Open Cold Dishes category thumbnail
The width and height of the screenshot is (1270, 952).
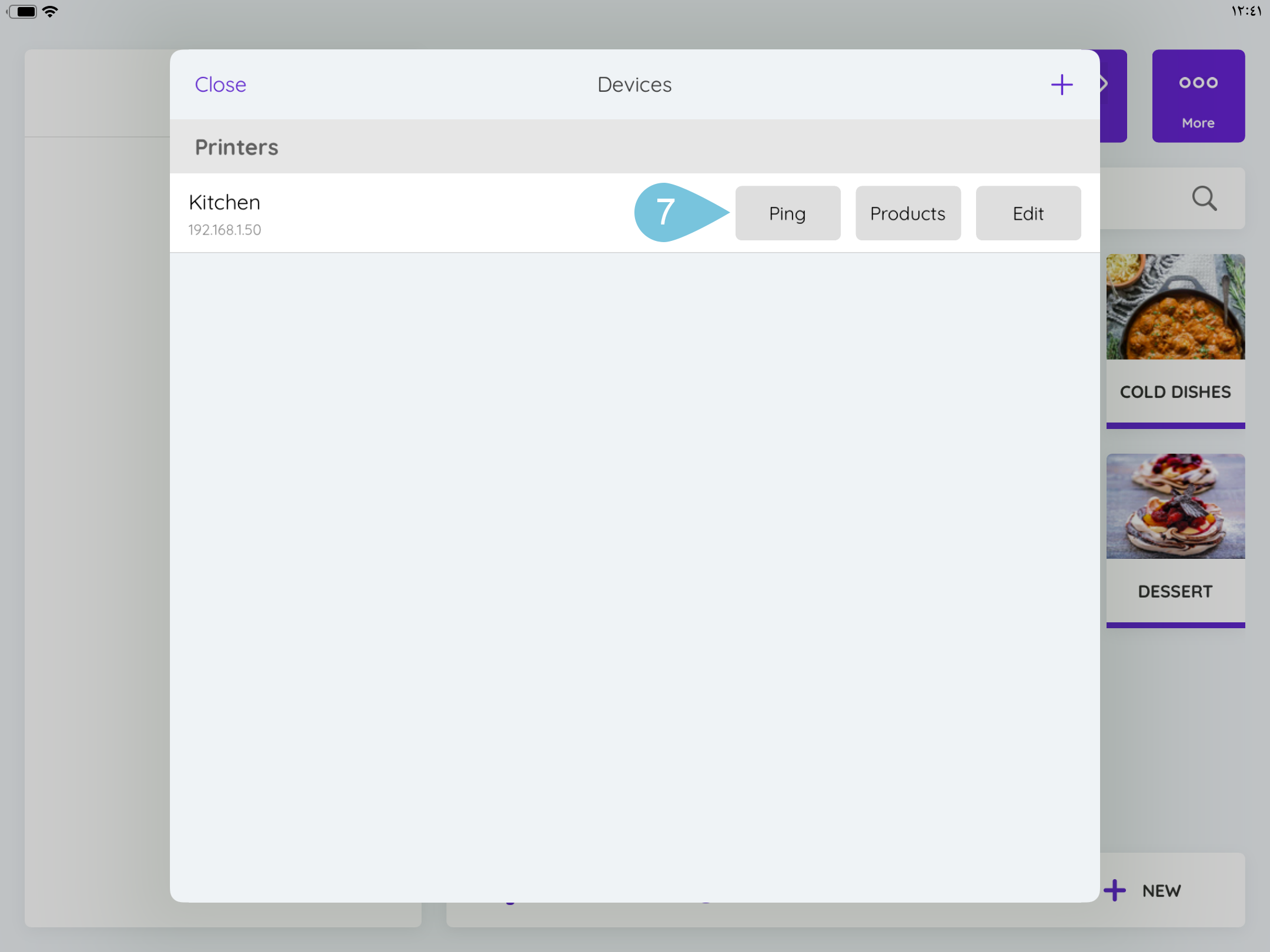1175,306
